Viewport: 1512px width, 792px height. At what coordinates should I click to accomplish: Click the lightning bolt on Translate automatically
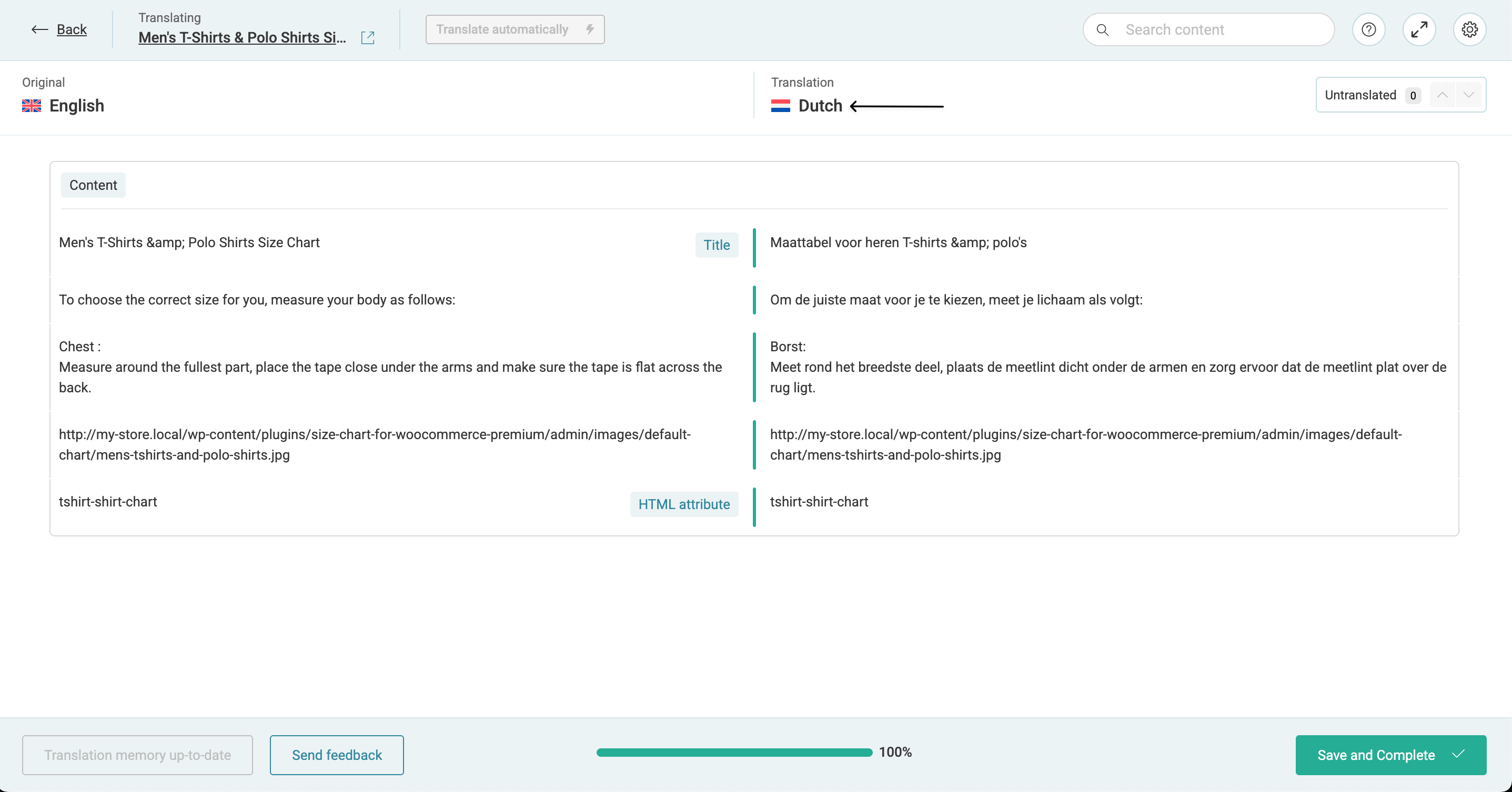point(589,29)
